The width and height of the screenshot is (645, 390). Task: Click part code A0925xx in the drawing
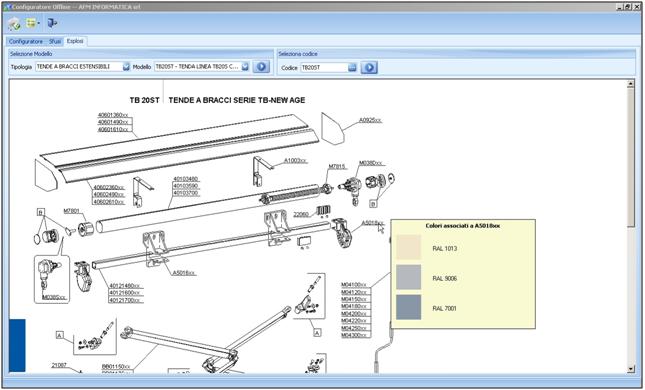[370, 120]
